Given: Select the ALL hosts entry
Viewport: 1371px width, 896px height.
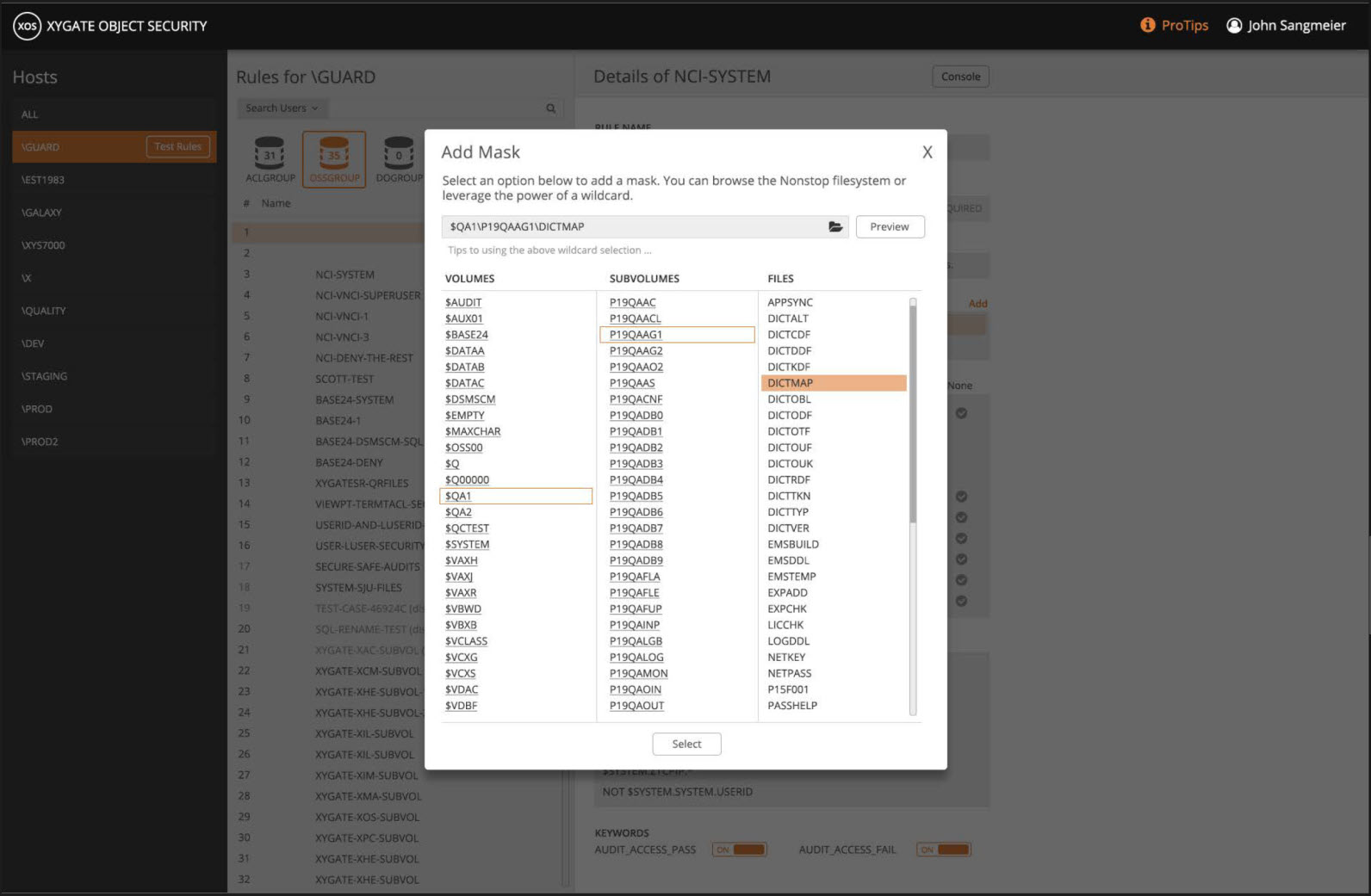Looking at the screenshot, I should (114, 114).
